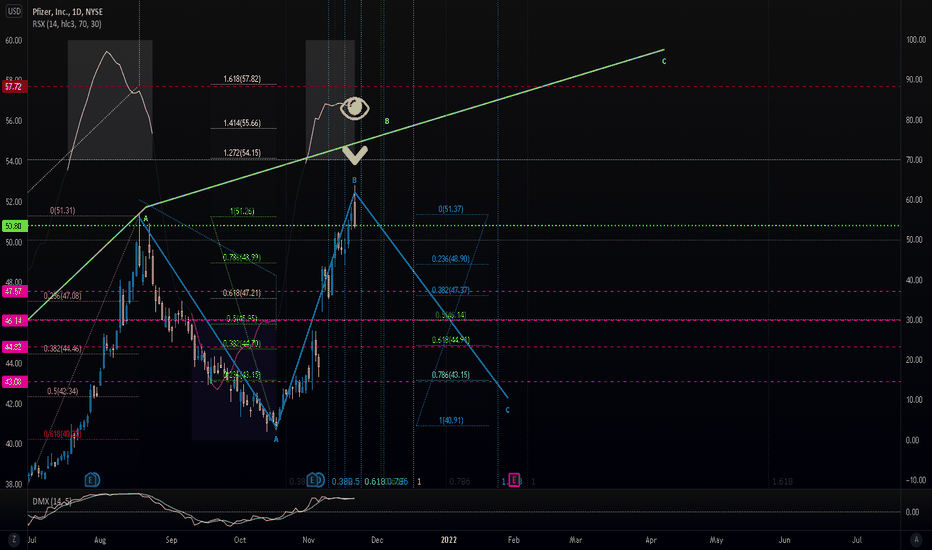Image resolution: width=932 pixels, height=550 pixels.
Task: Click the May label on the time axis
Action: [x=716, y=540]
